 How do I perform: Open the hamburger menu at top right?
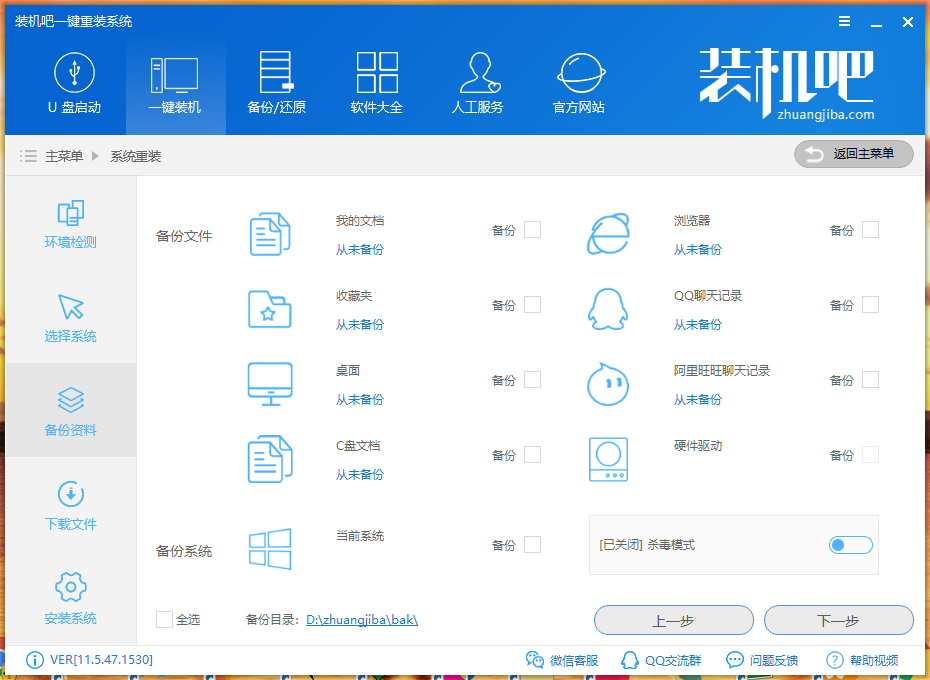click(844, 20)
